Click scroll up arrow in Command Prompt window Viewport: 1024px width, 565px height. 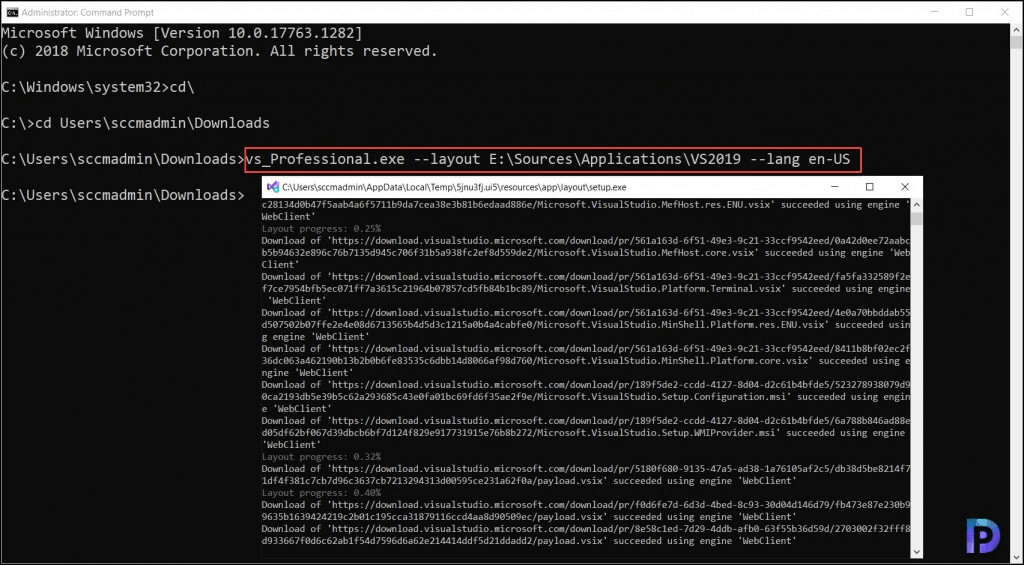pyautogui.click(x=1016, y=29)
